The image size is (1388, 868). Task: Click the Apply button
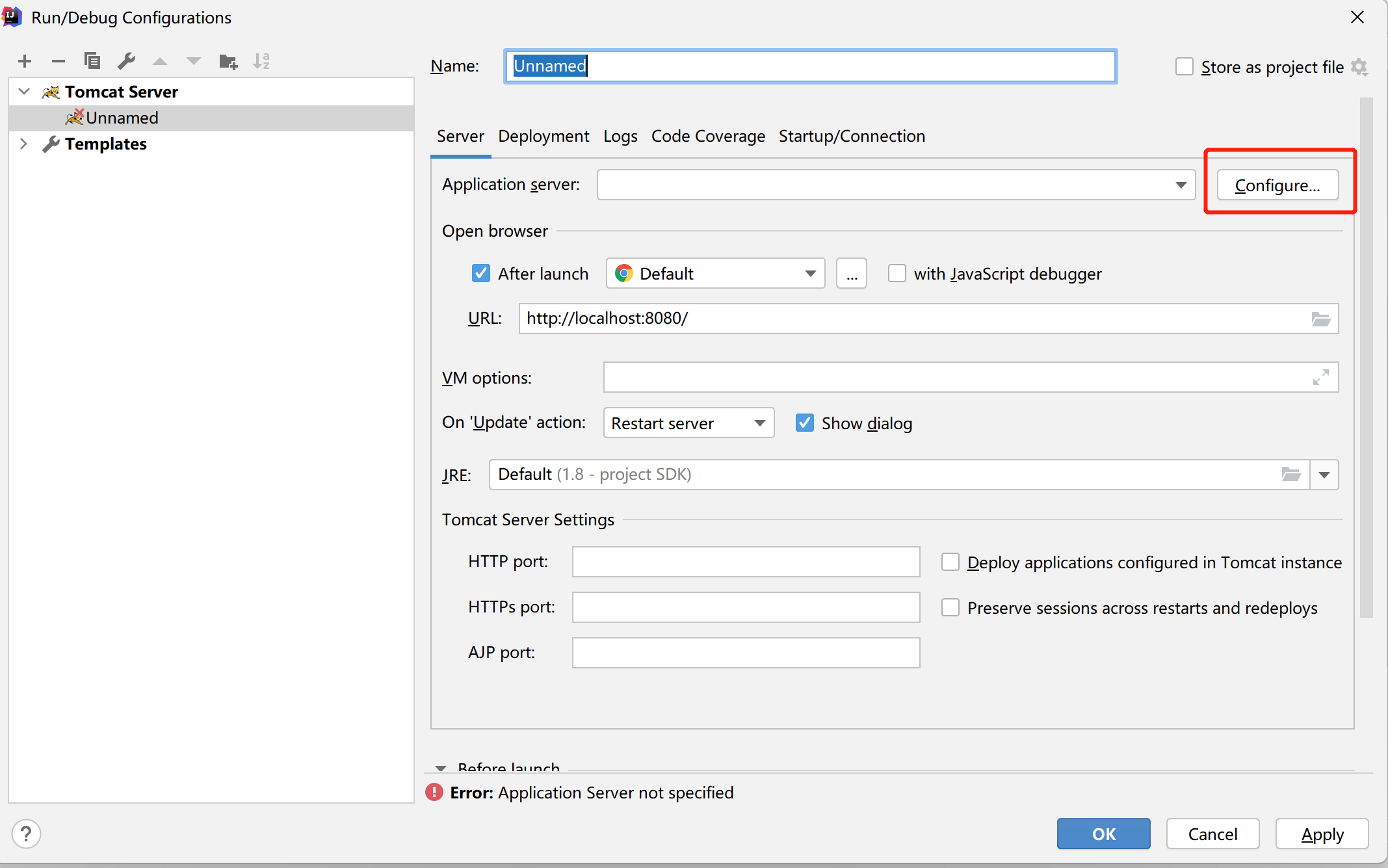[1322, 834]
